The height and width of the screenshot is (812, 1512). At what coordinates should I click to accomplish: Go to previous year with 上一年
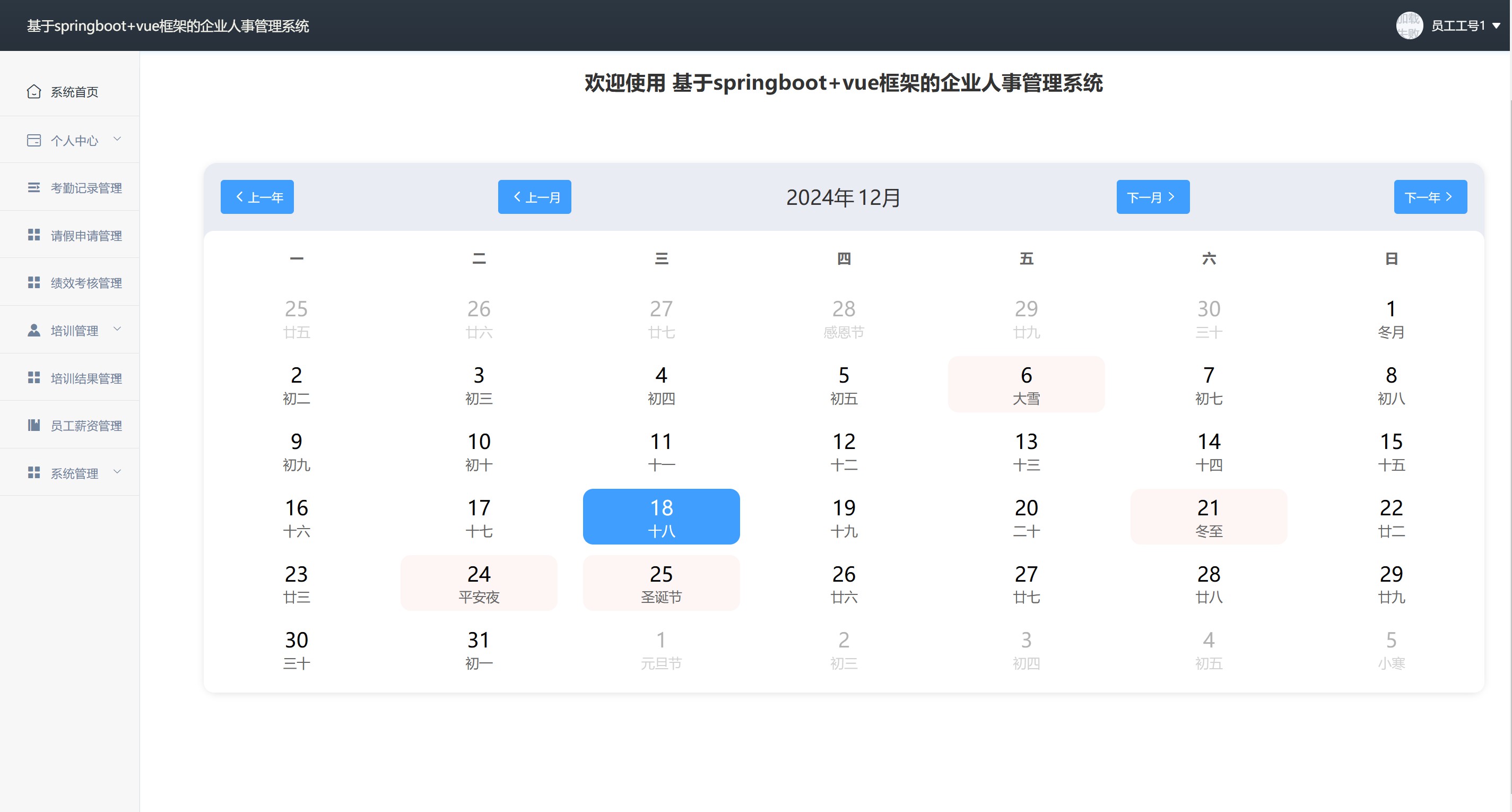[257, 197]
